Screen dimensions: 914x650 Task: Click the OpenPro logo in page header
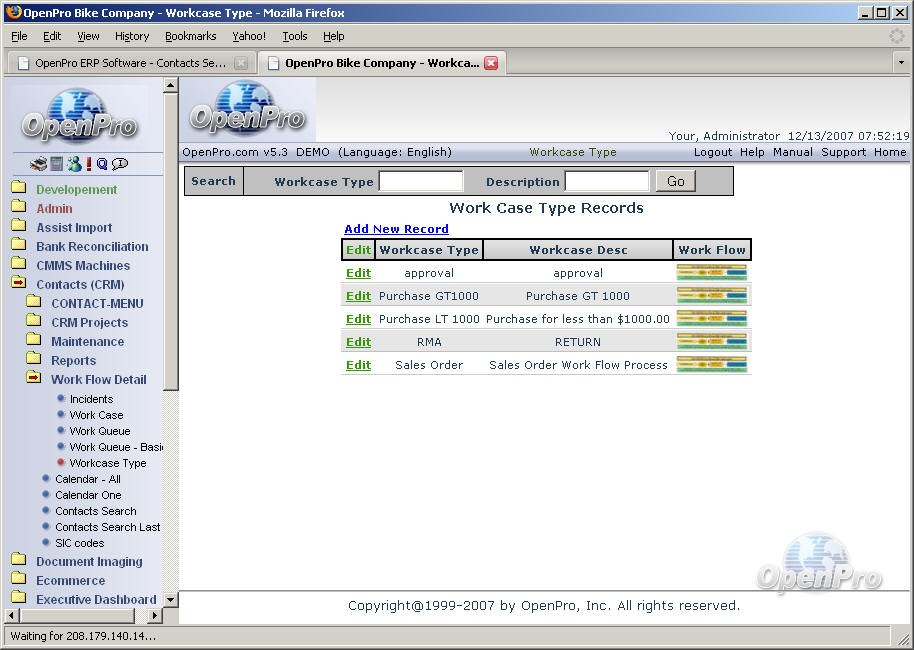tap(248, 110)
